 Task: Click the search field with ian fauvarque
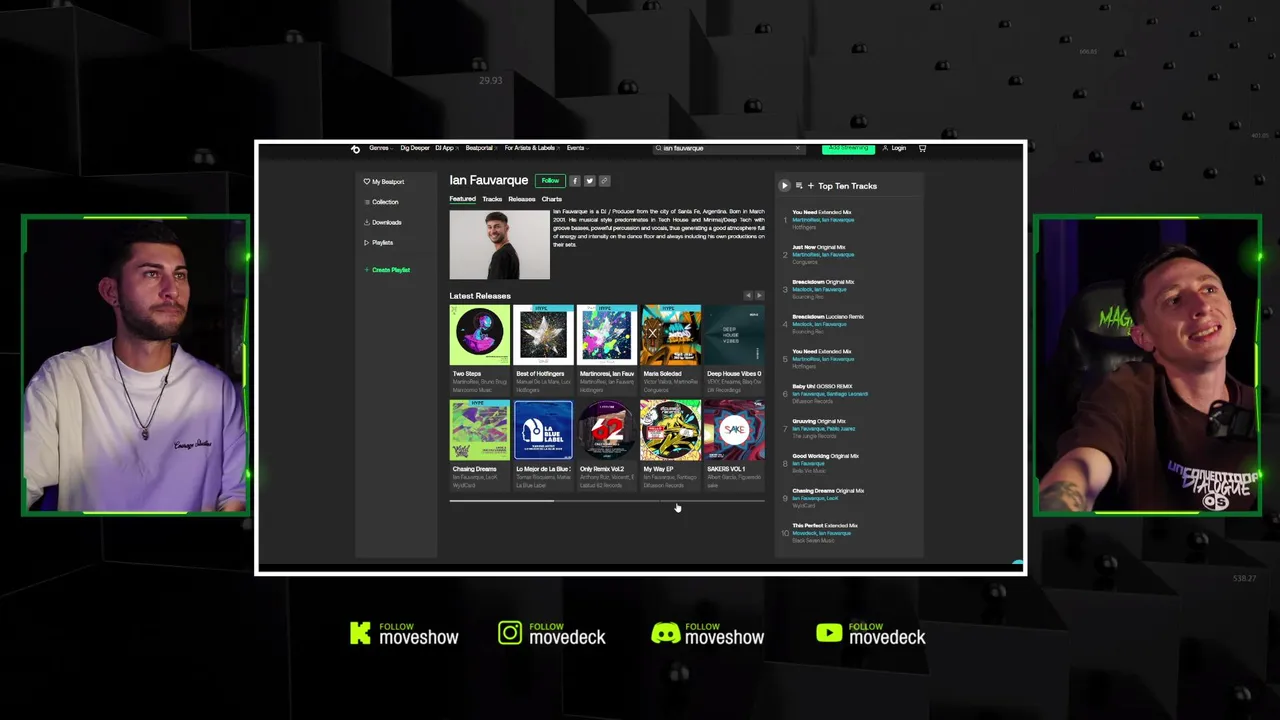click(728, 148)
